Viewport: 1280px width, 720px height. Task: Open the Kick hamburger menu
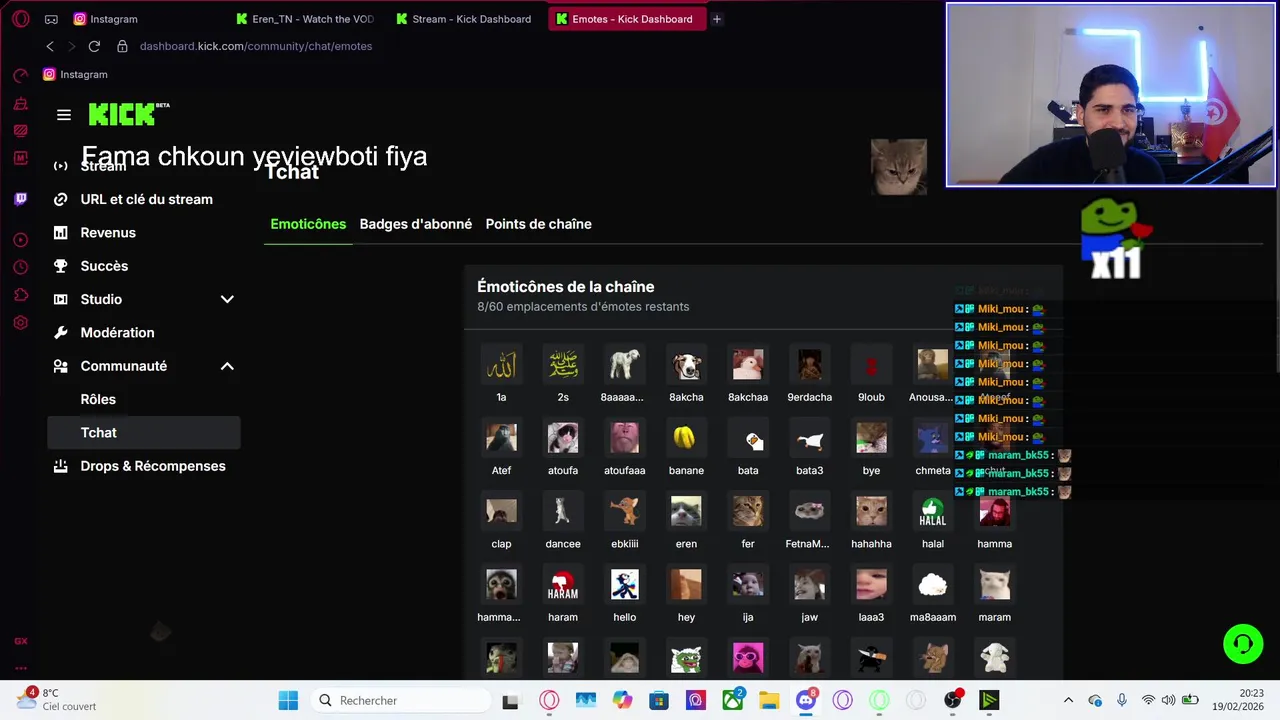pyautogui.click(x=64, y=115)
